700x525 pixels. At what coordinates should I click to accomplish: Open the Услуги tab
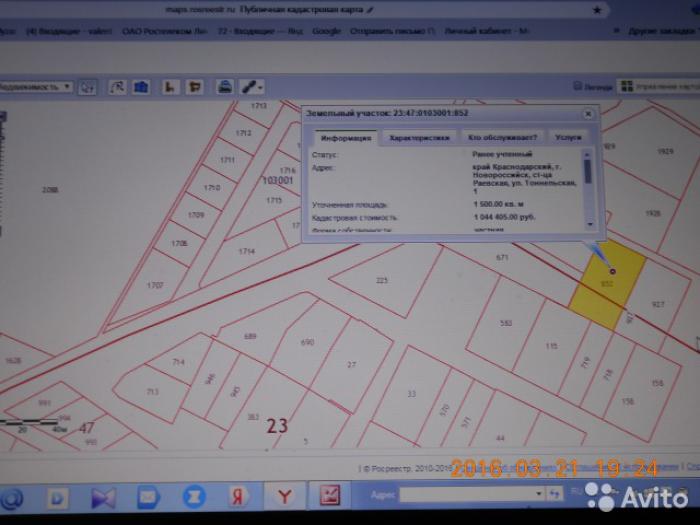click(x=568, y=138)
